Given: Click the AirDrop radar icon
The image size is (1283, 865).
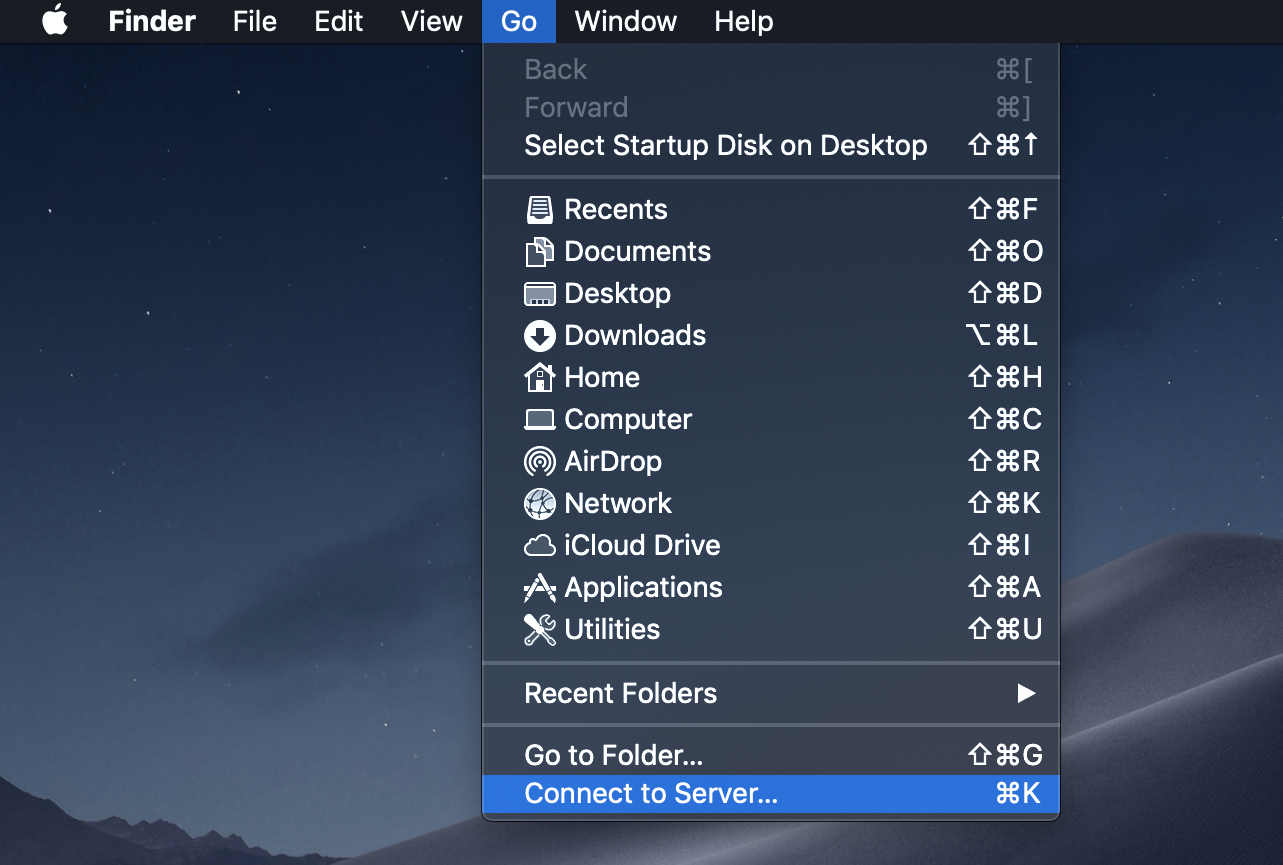Looking at the screenshot, I should tap(539, 461).
